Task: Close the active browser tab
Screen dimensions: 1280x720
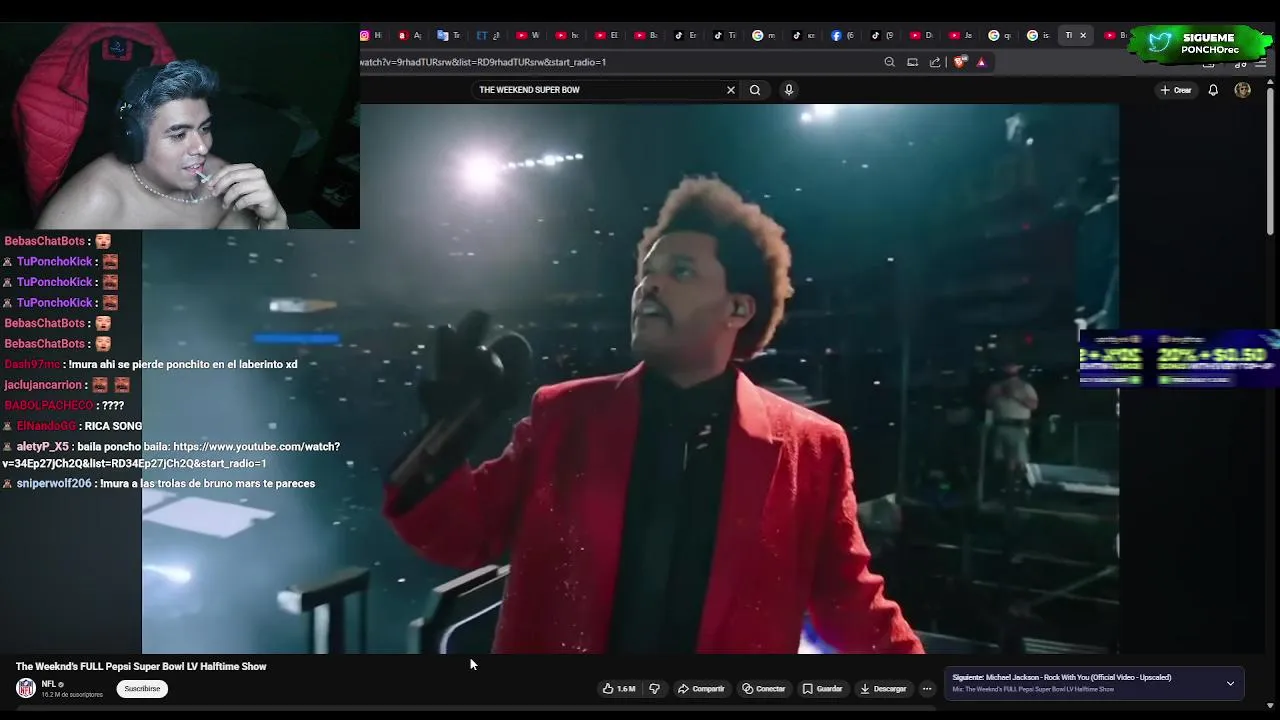Action: (x=1082, y=35)
